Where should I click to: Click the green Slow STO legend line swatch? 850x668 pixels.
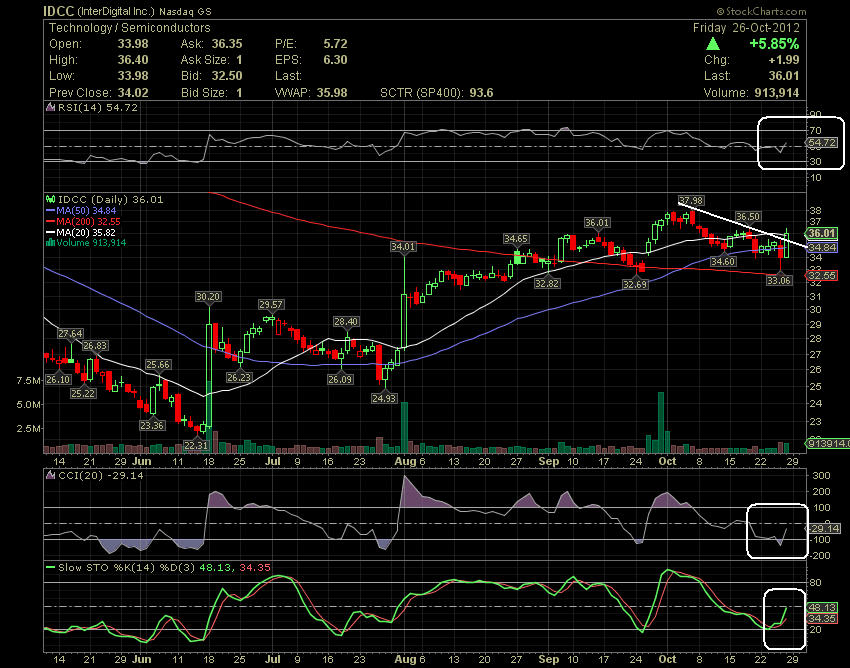coord(51,567)
